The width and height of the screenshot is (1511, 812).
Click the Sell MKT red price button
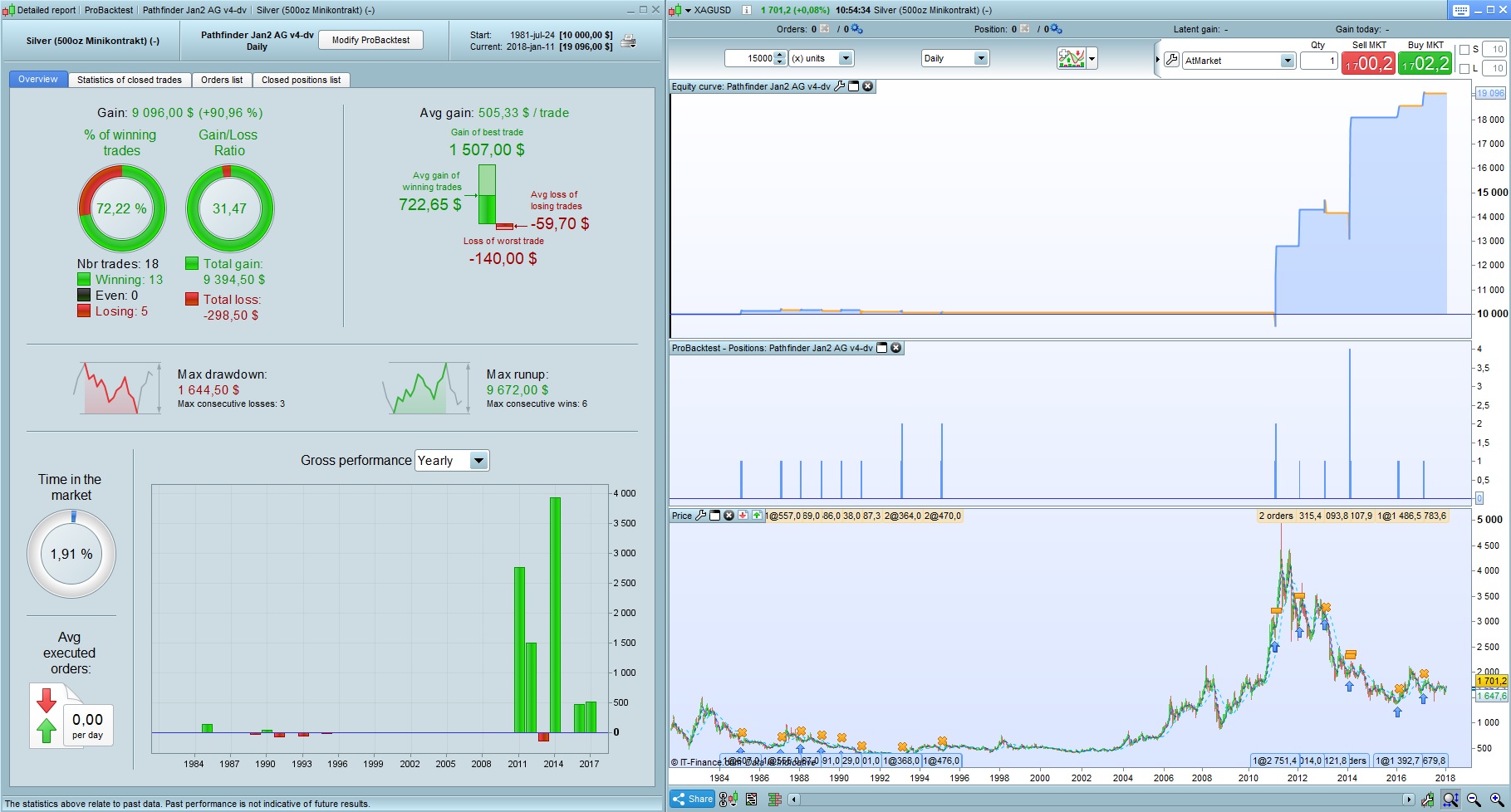pos(1368,63)
